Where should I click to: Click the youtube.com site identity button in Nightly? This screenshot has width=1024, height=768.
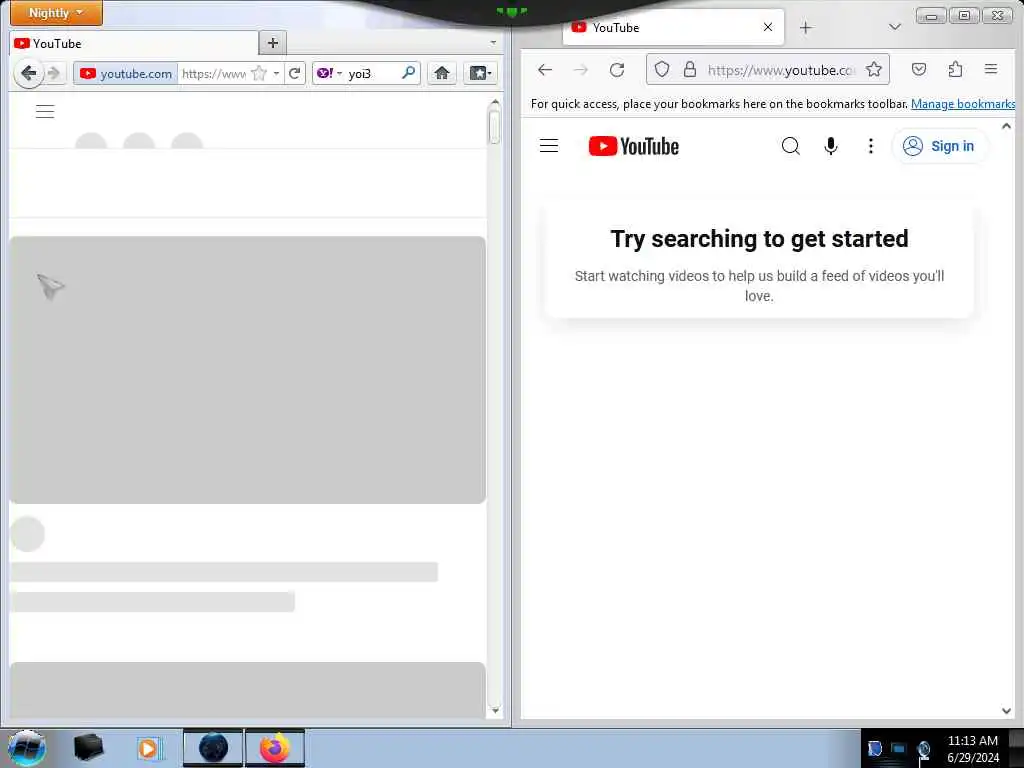[x=126, y=73]
